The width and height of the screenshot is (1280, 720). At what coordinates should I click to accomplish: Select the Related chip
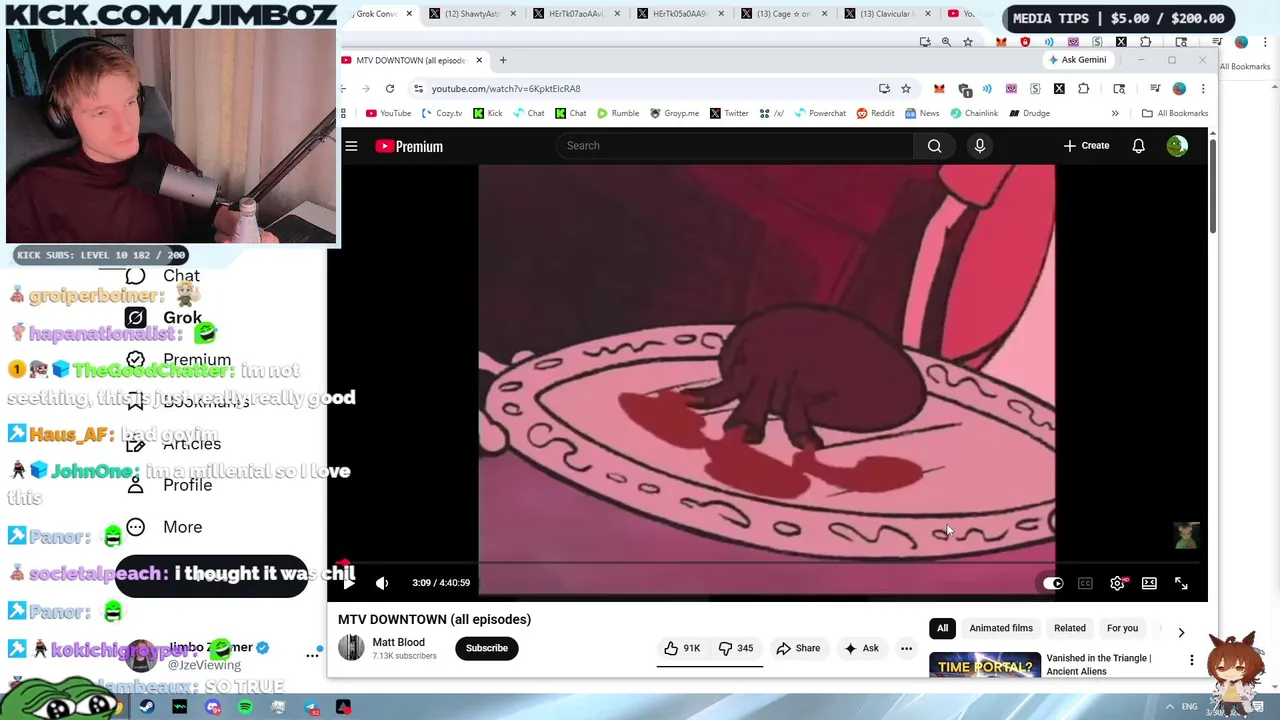coord(1069,628)
